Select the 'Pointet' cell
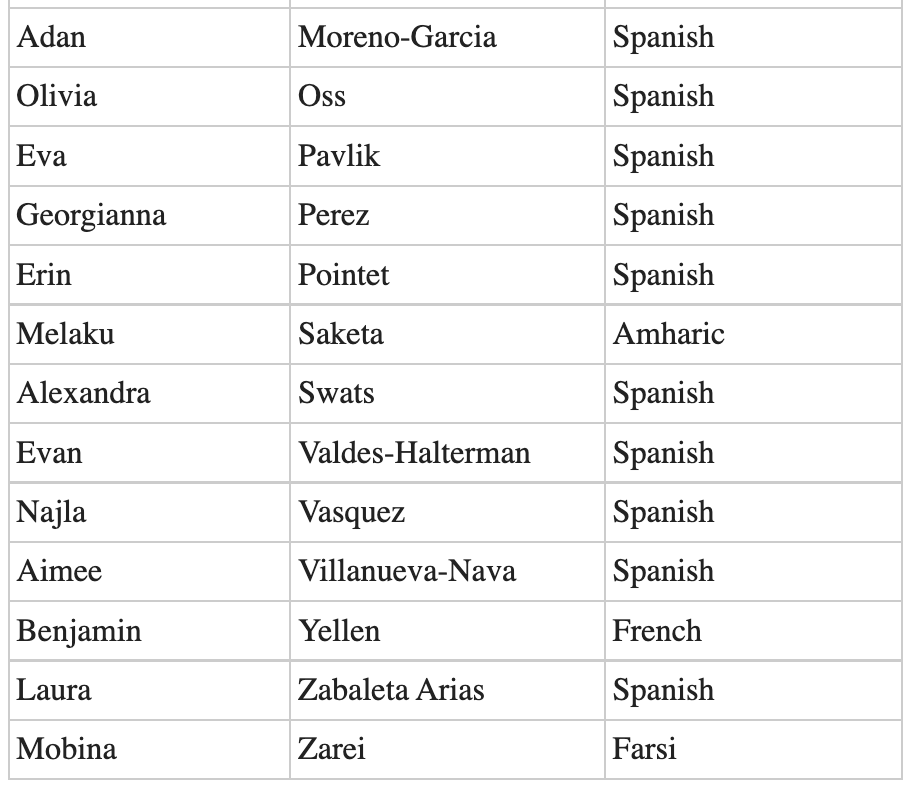914x788 pixels. click(x=344, y=275)
